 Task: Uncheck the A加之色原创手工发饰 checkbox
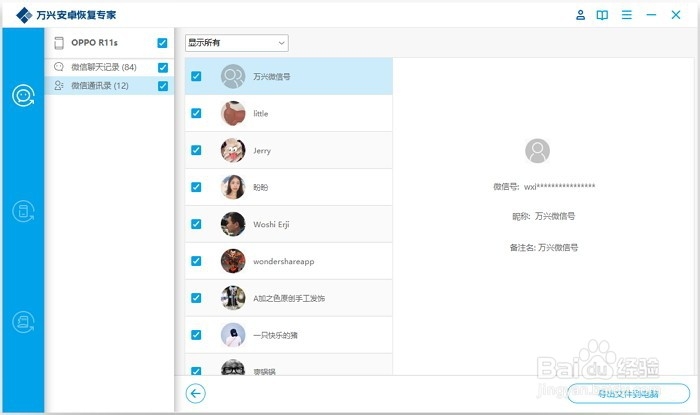196,298
